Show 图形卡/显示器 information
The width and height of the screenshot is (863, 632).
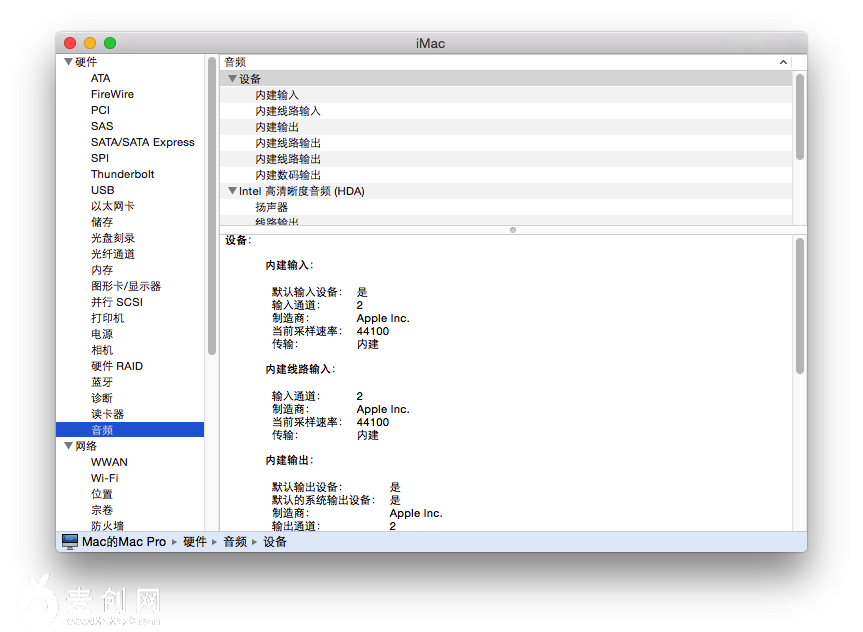[x=125, y=286]
